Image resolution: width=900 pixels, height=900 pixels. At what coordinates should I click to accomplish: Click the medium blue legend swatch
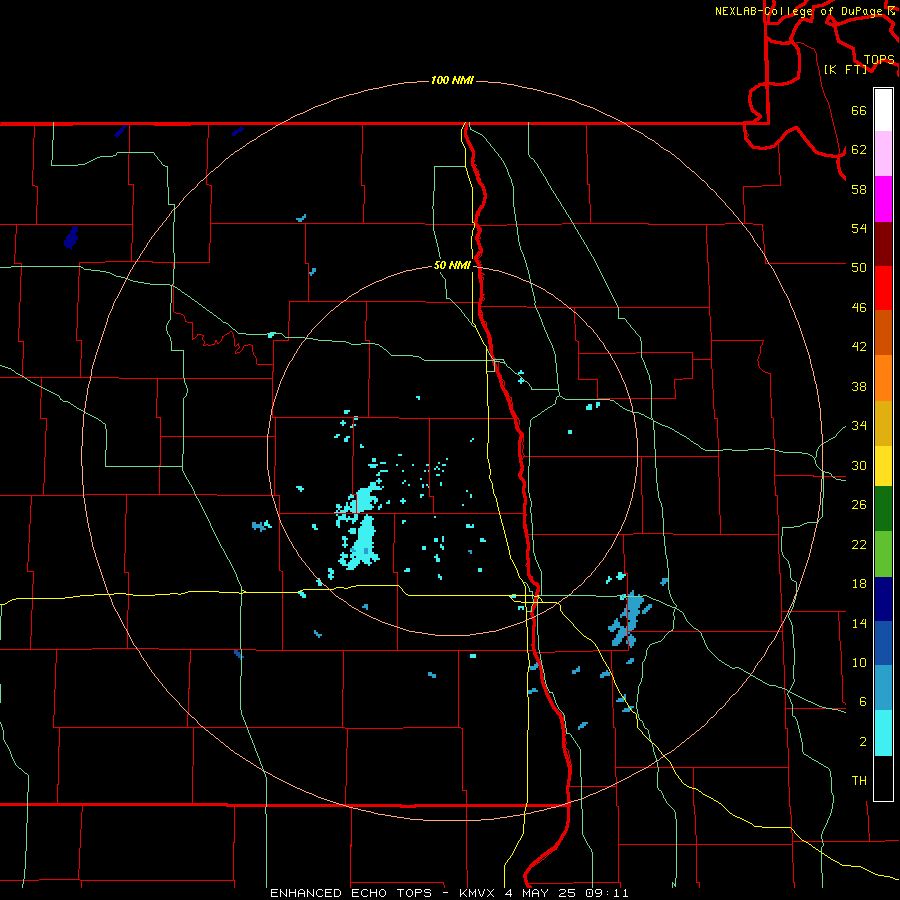tap(883, 643)
